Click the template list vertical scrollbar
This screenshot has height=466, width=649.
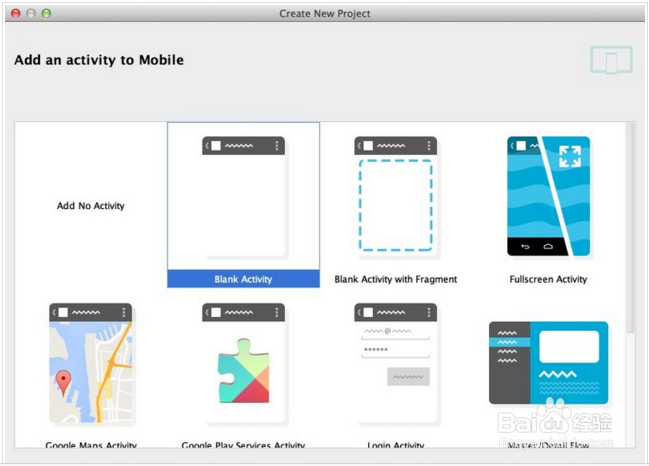pos(630,228)
